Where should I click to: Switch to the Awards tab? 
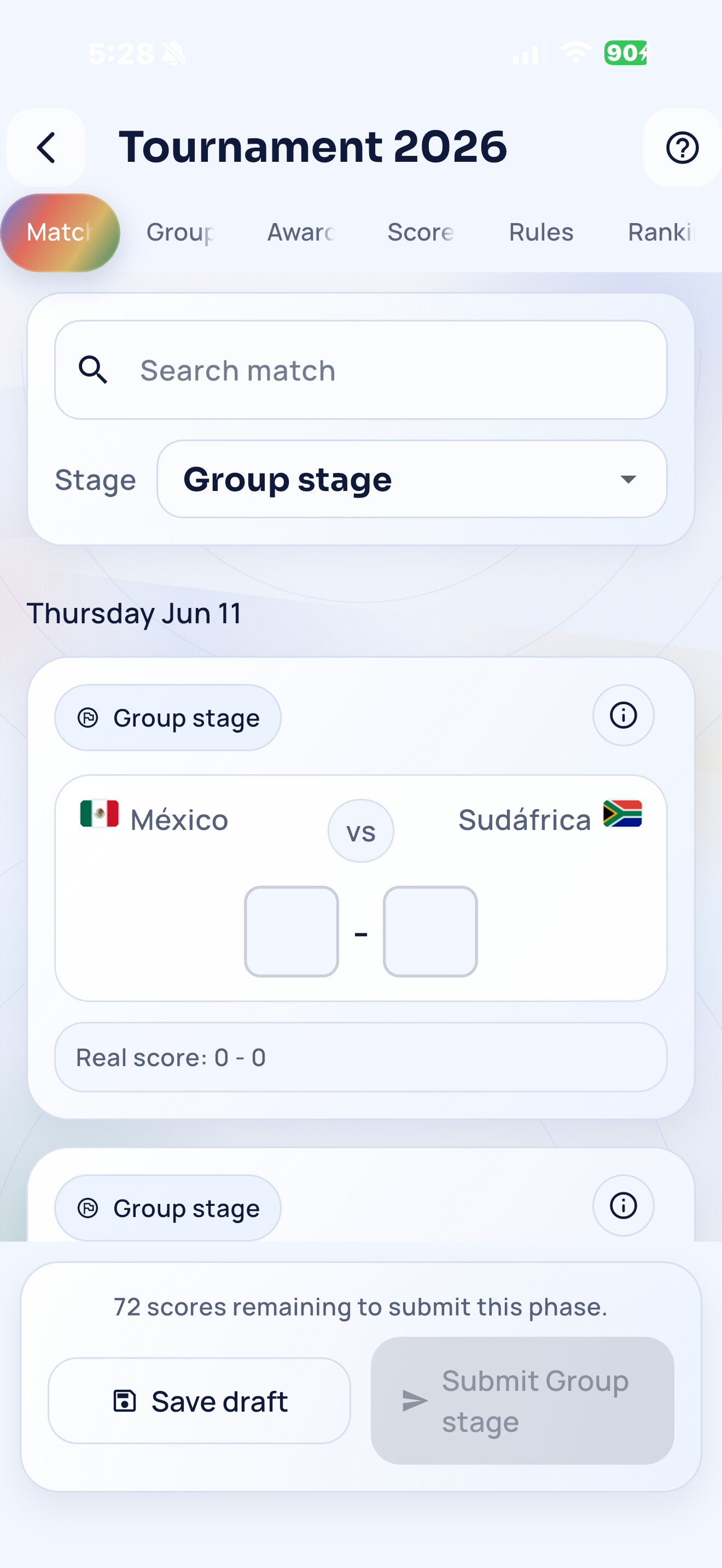pyautogui.click(x=301, y=232)
